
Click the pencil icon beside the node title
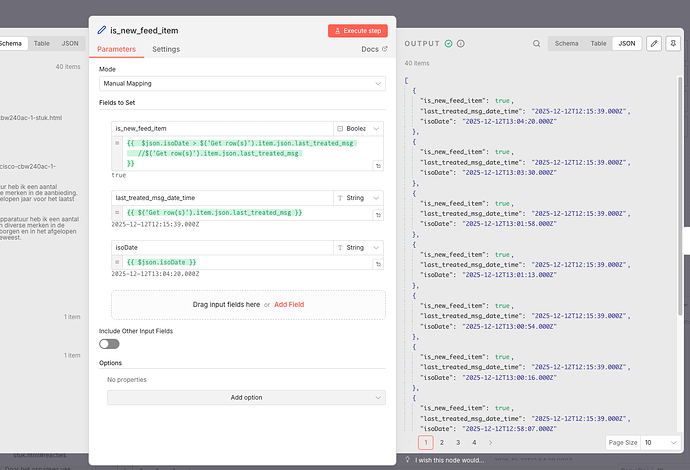coord(102,30)
